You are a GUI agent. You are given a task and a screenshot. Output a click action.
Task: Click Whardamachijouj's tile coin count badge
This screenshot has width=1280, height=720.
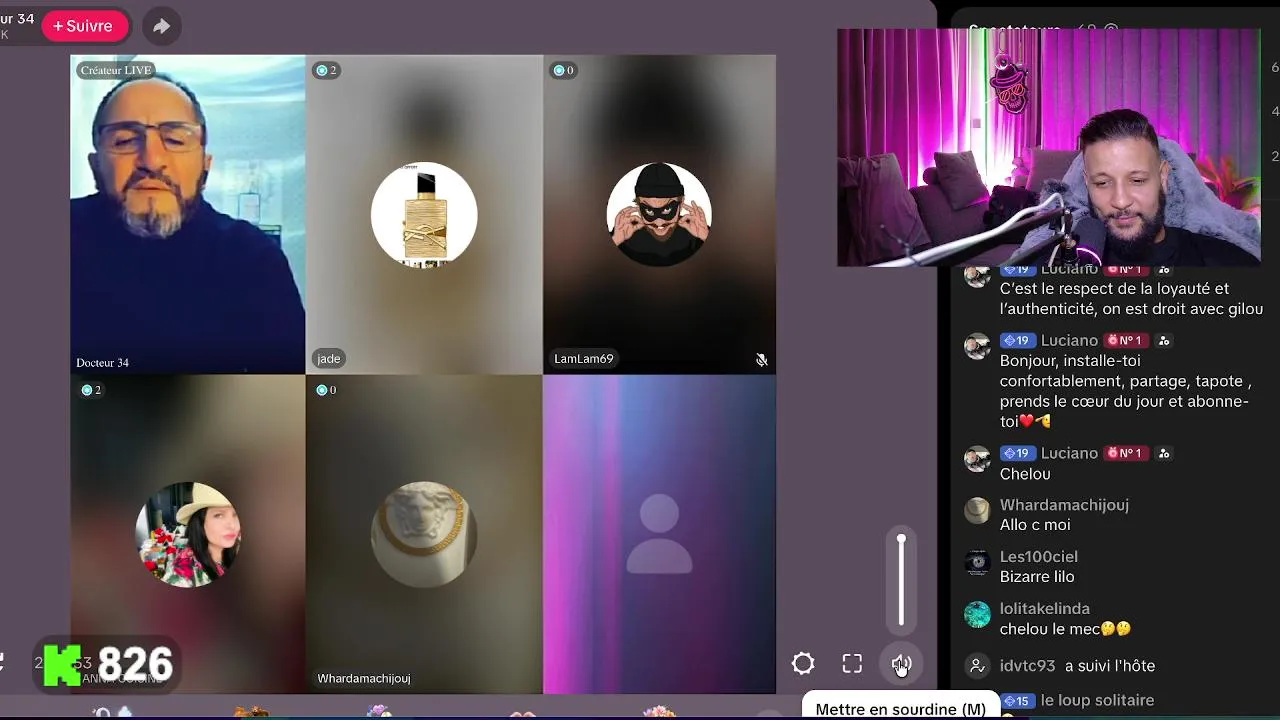(x=326, y=390)
